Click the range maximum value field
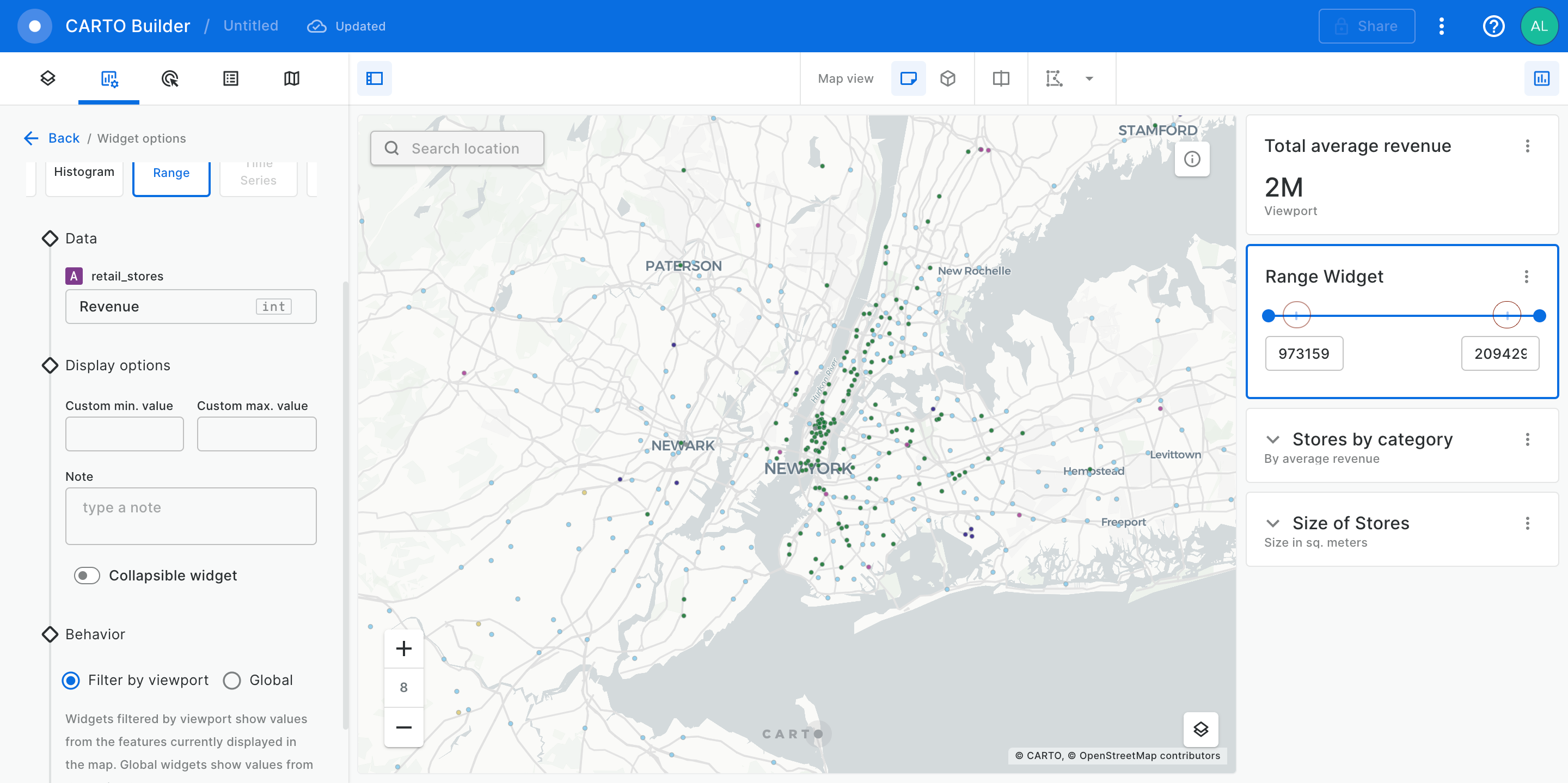1568x783 pixels. 1500,353
